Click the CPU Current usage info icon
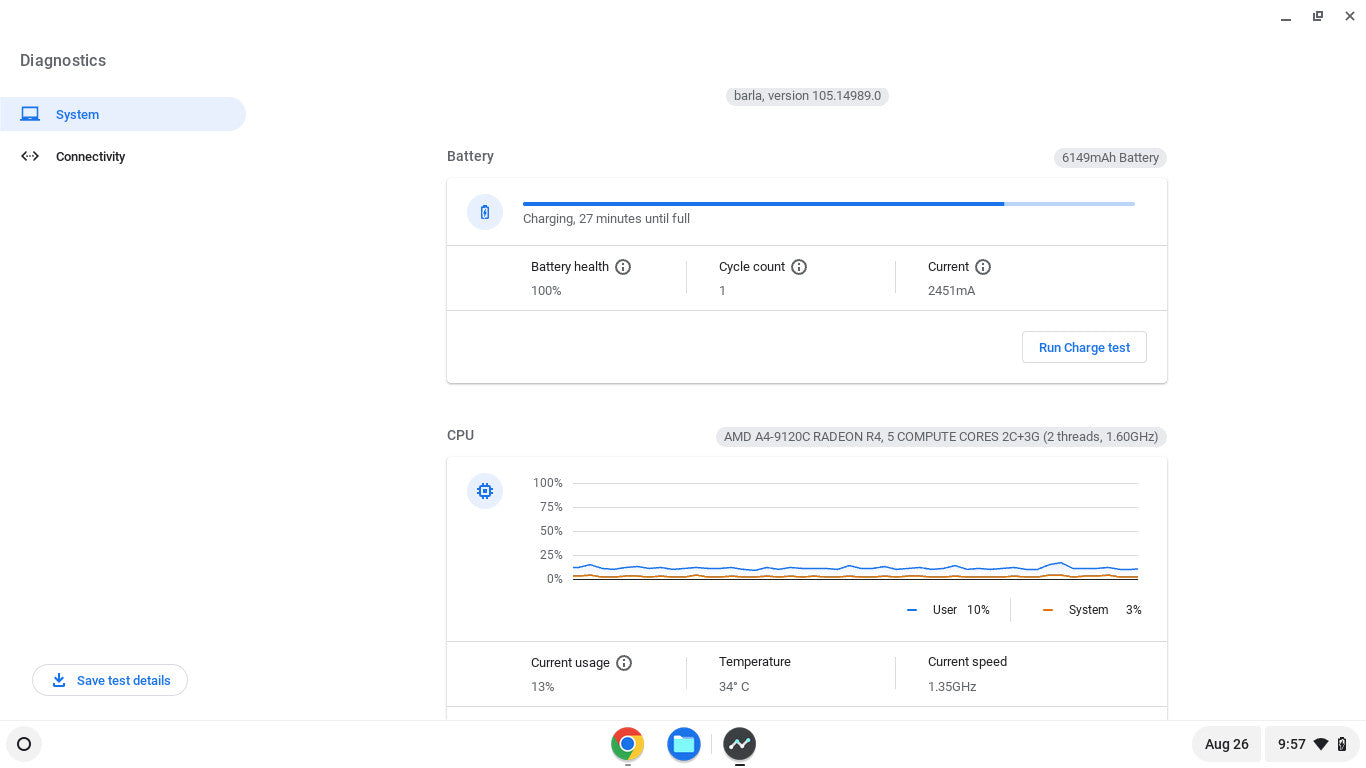 click(624, 663)
